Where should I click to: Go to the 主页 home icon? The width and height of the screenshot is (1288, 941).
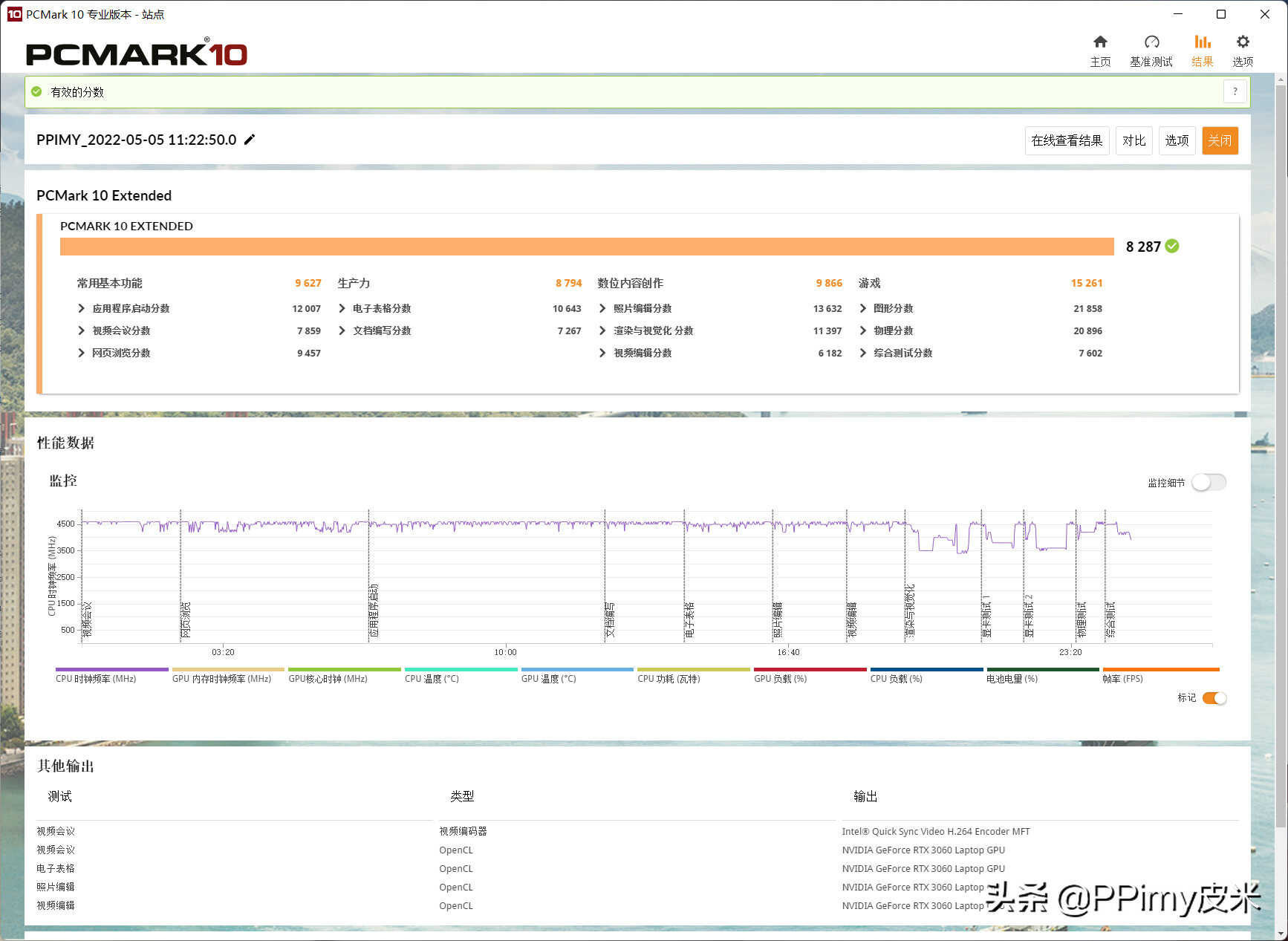click(x=1100, y=42)
